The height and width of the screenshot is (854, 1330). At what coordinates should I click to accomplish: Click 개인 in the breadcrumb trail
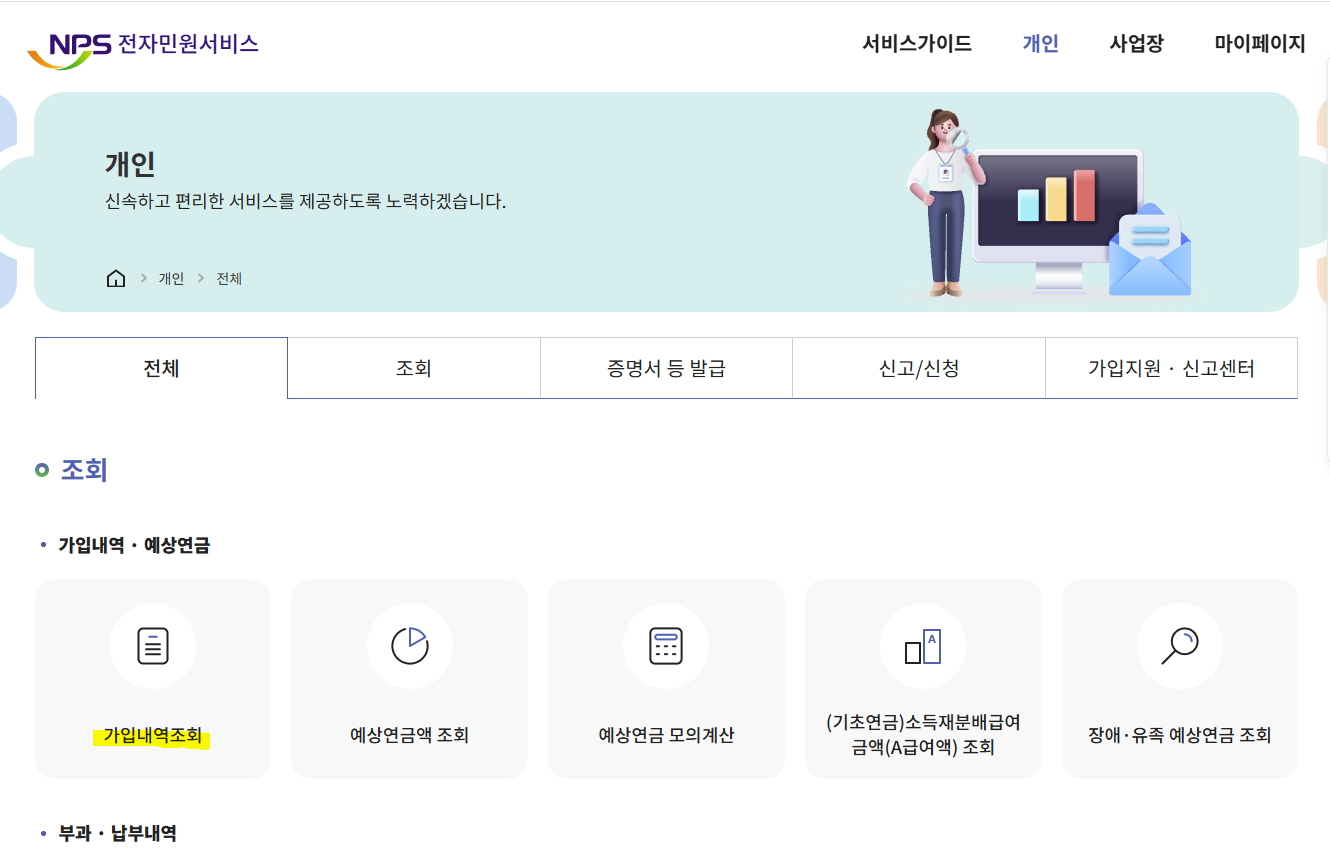coord(170,278)
